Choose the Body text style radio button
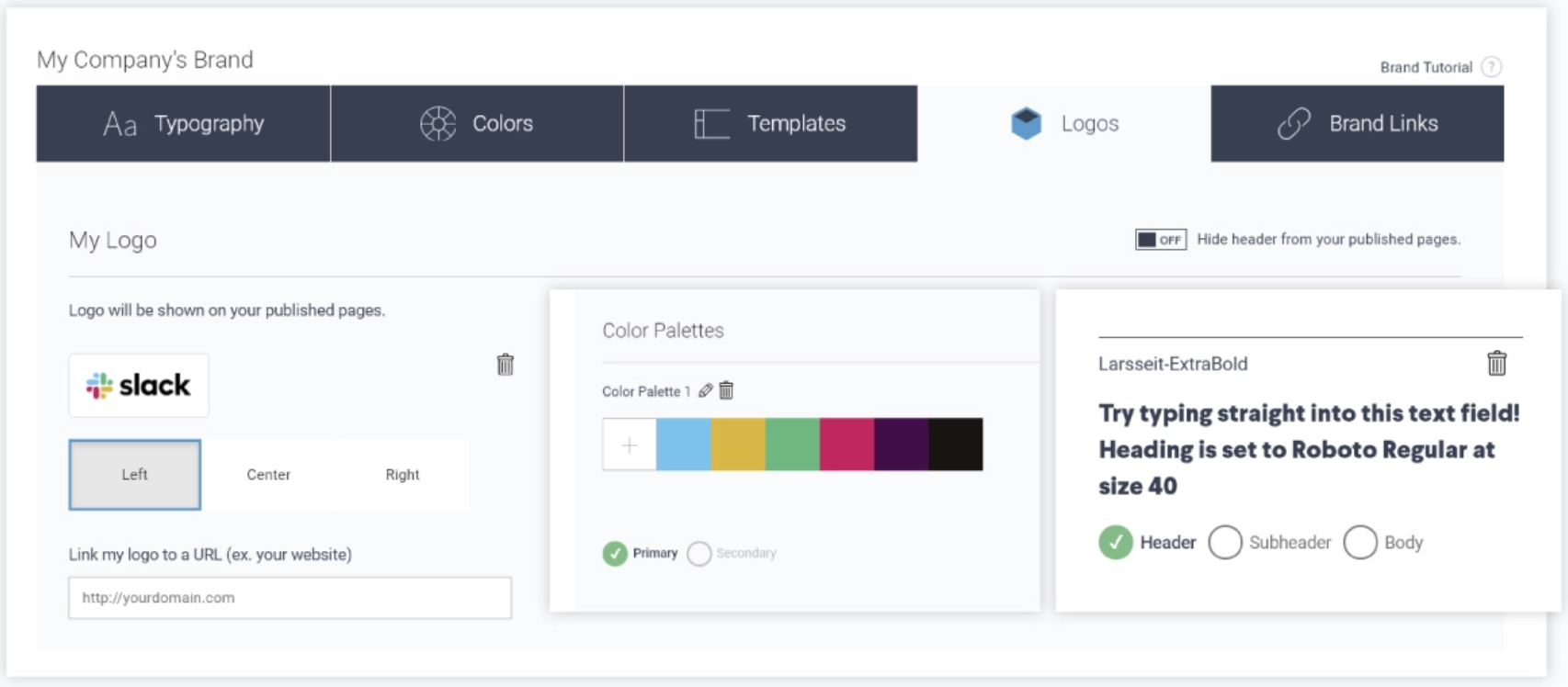The image size is (1568, 687). pyautogui.click(x=1360, y=543)
